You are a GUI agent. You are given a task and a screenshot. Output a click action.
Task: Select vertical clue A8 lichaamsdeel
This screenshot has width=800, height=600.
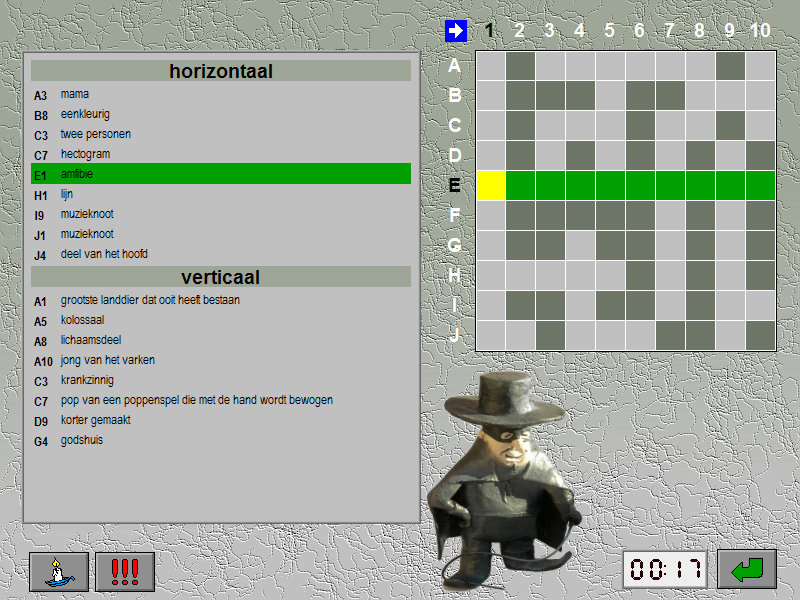point(221,340)
